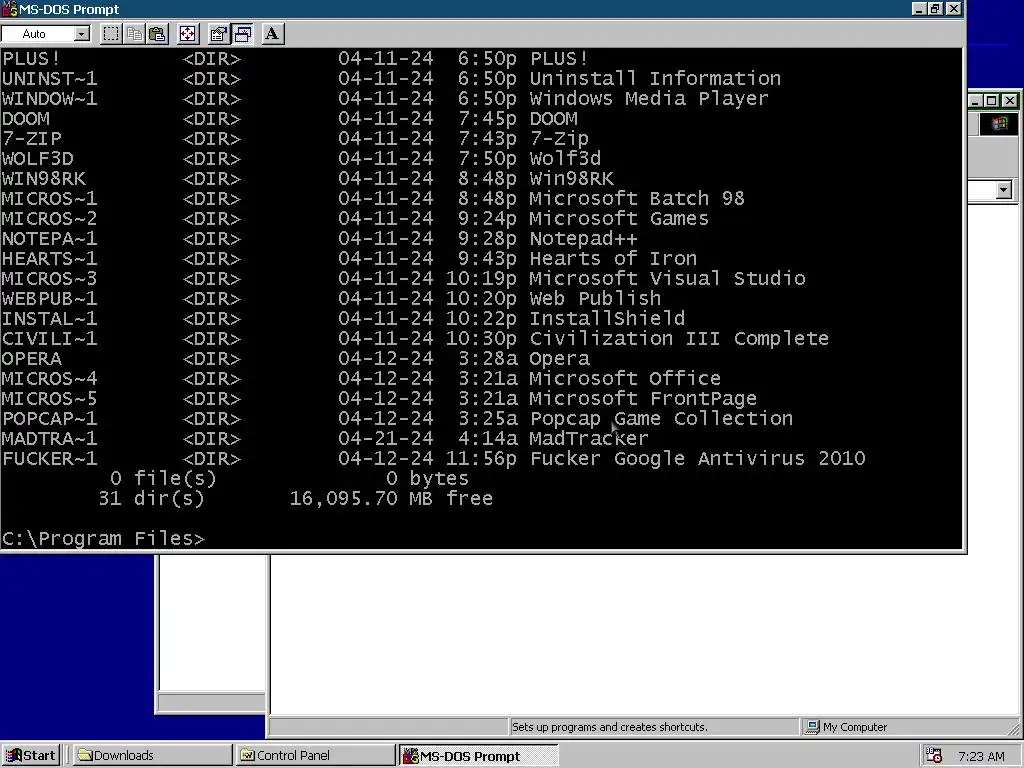Click the Windows logo in the background window

pyautogui.click(x=999, y=123)
